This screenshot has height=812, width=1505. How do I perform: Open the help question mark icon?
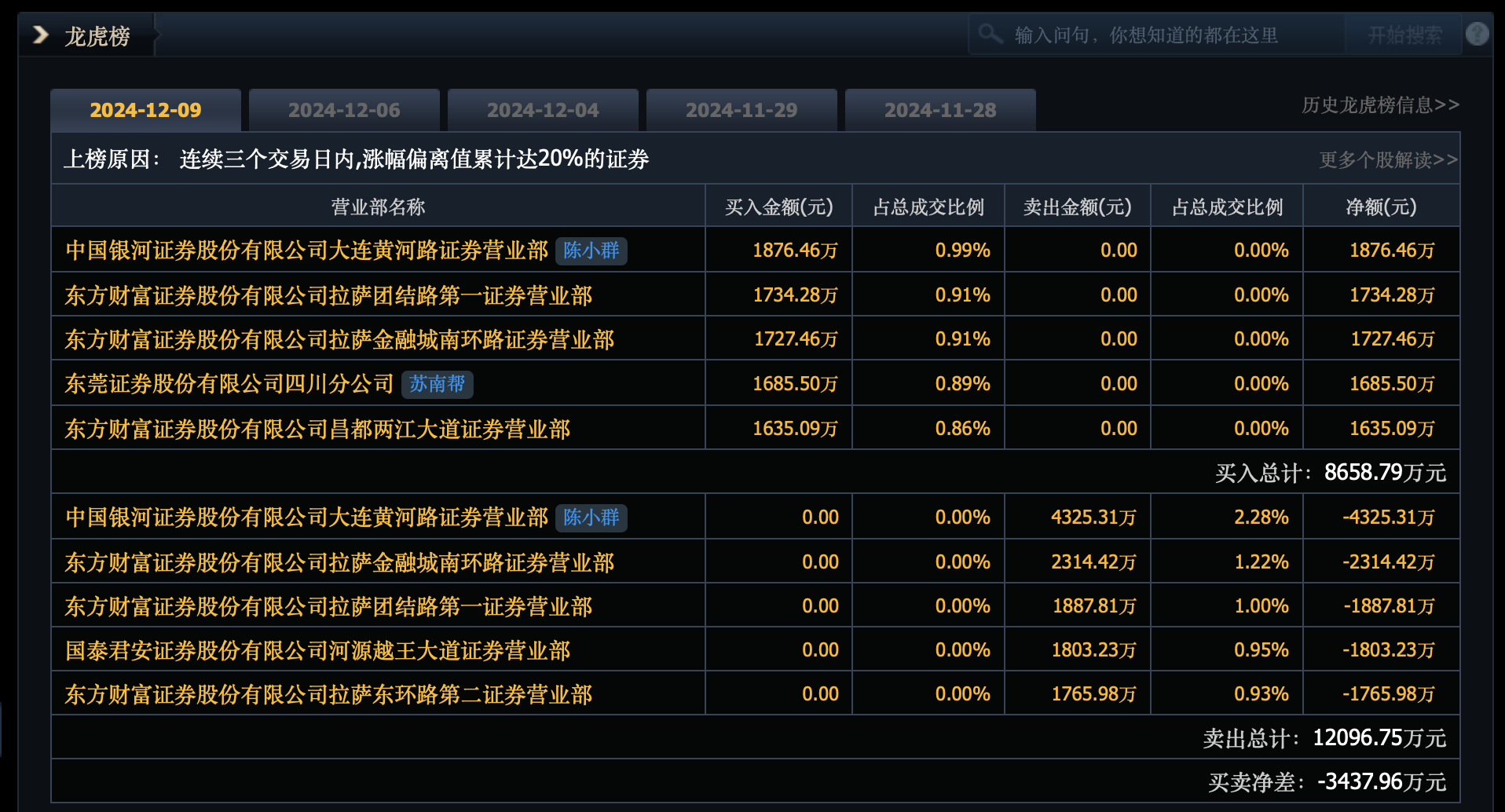point(1477,35)
